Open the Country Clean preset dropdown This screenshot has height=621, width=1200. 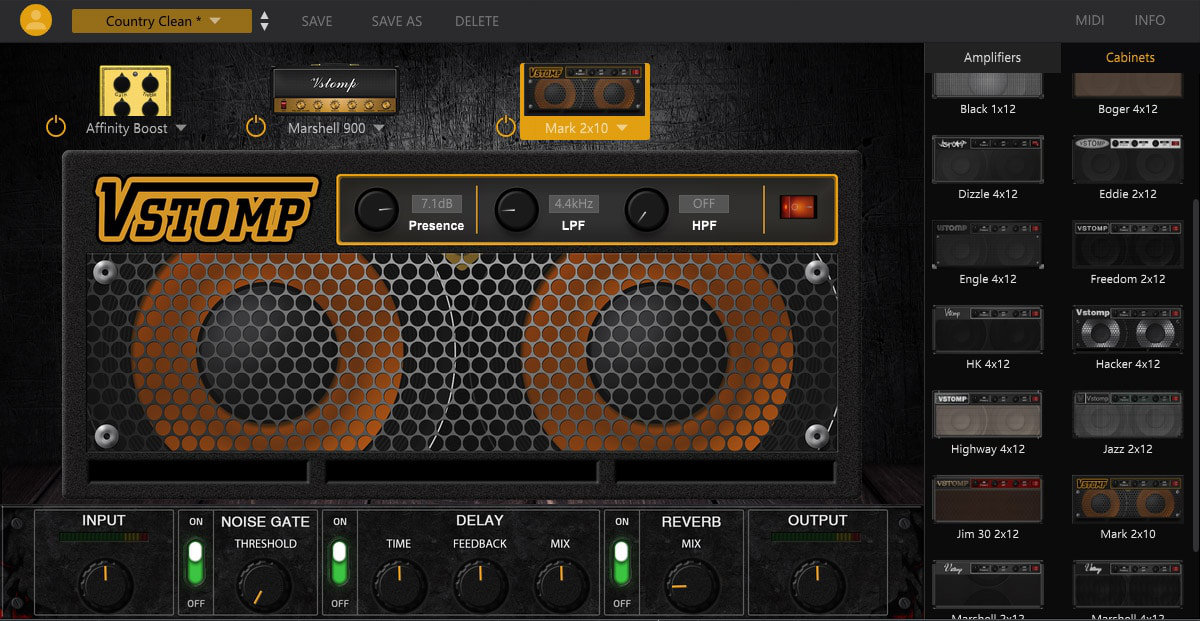pos(160,20)
